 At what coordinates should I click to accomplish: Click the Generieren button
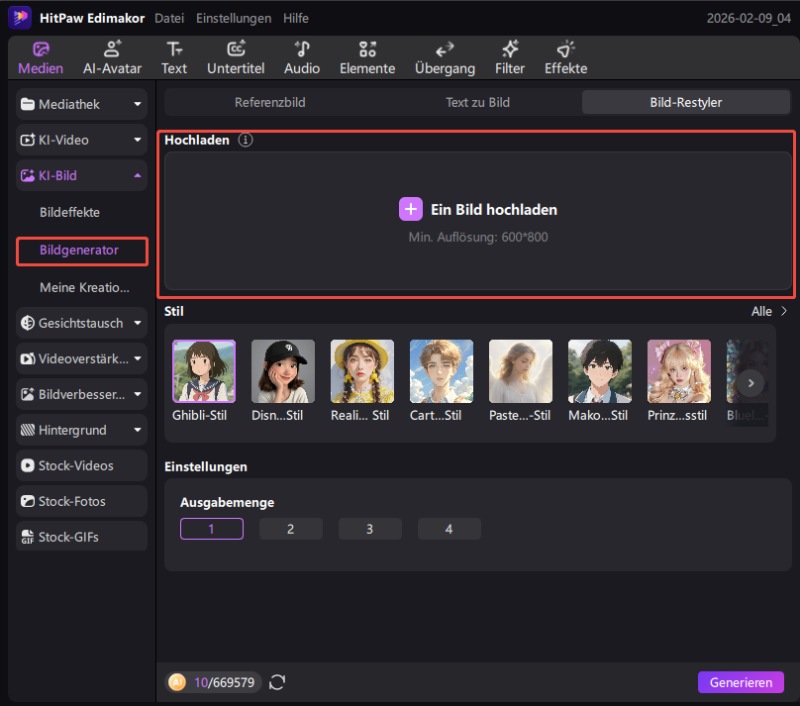[740, 682]
